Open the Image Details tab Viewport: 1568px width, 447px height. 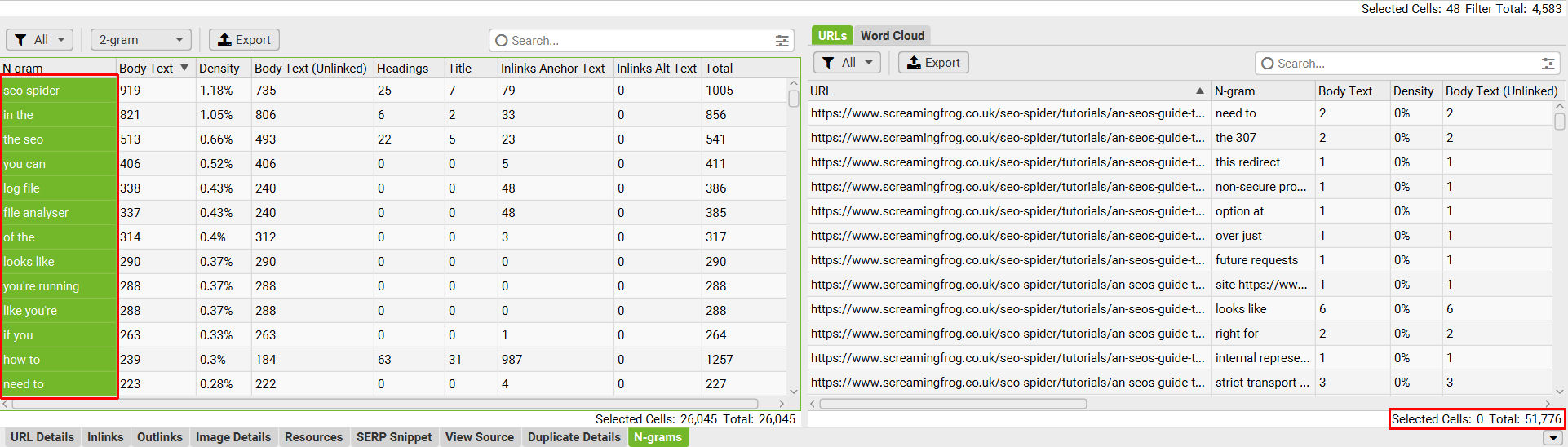233,437
